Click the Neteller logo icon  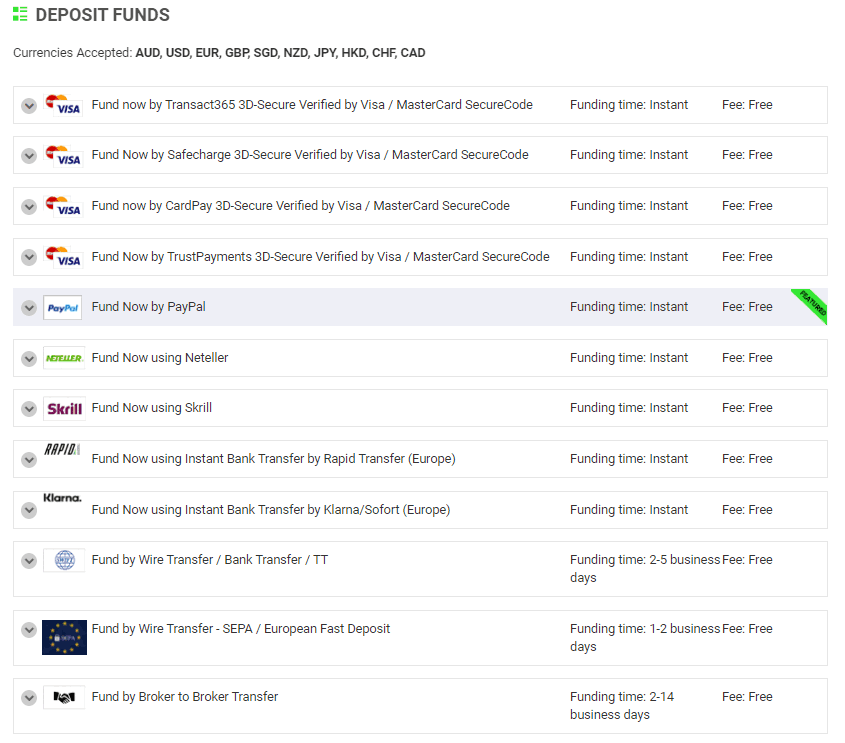point(63,358)
